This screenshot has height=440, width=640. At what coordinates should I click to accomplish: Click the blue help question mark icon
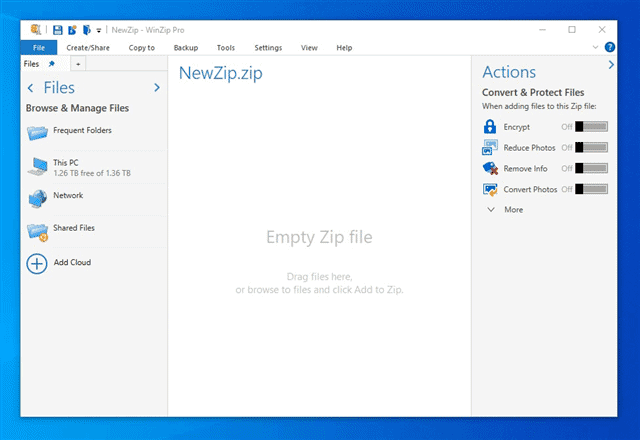tap(610, 47)
